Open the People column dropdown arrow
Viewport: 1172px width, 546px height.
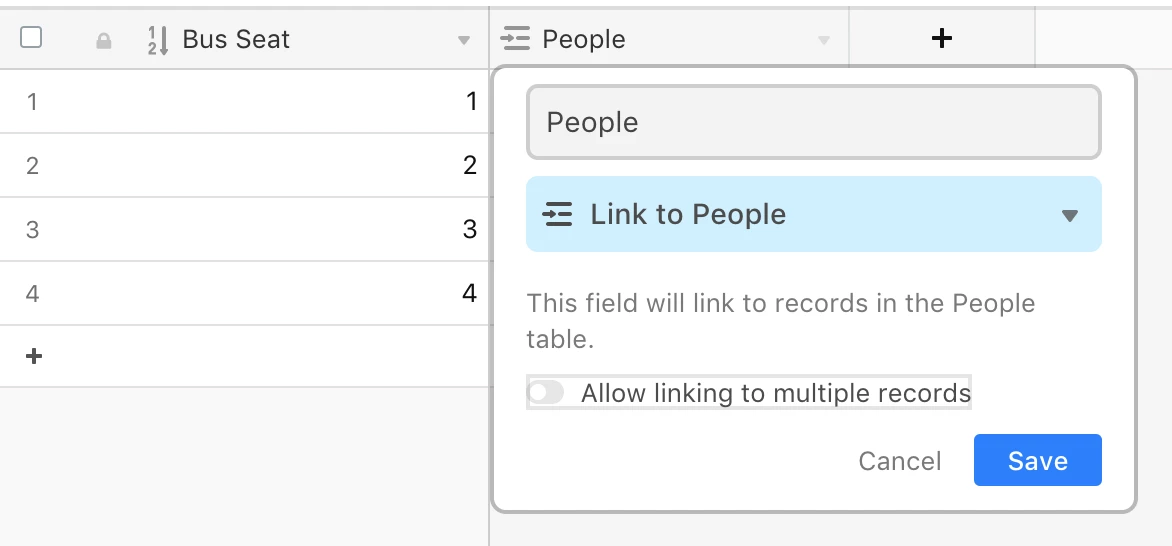[x=824, y=40]
